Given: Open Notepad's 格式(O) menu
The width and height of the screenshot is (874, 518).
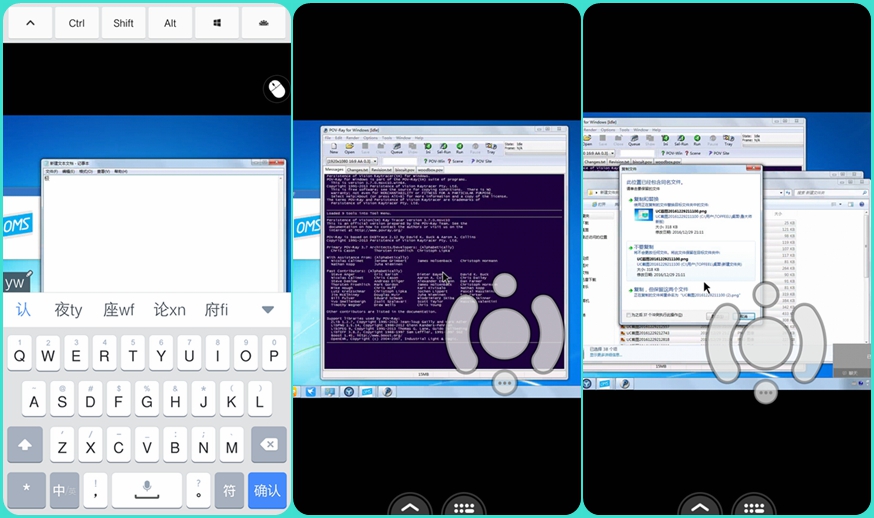Looking at the screenshot, I should tap(85, 172).
